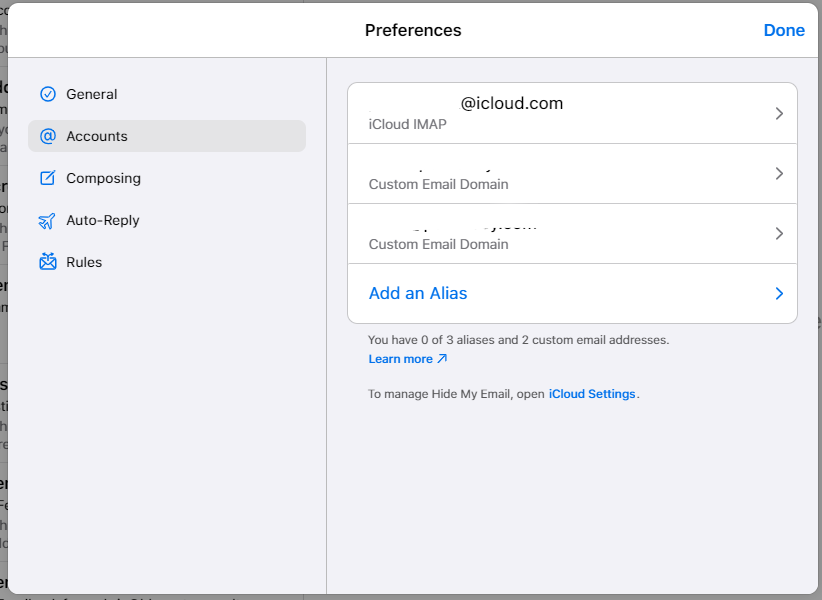This screenshot has width=822, height=600.
Task: Click the external arrow icon after Learn more
Action: coord(442,359)
